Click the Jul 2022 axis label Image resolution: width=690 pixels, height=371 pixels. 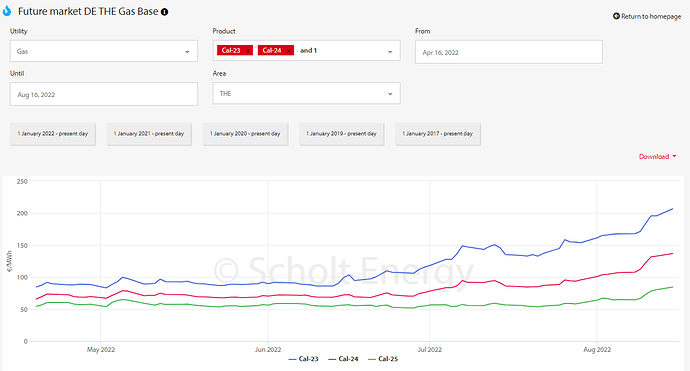click(x=430, y=349)
